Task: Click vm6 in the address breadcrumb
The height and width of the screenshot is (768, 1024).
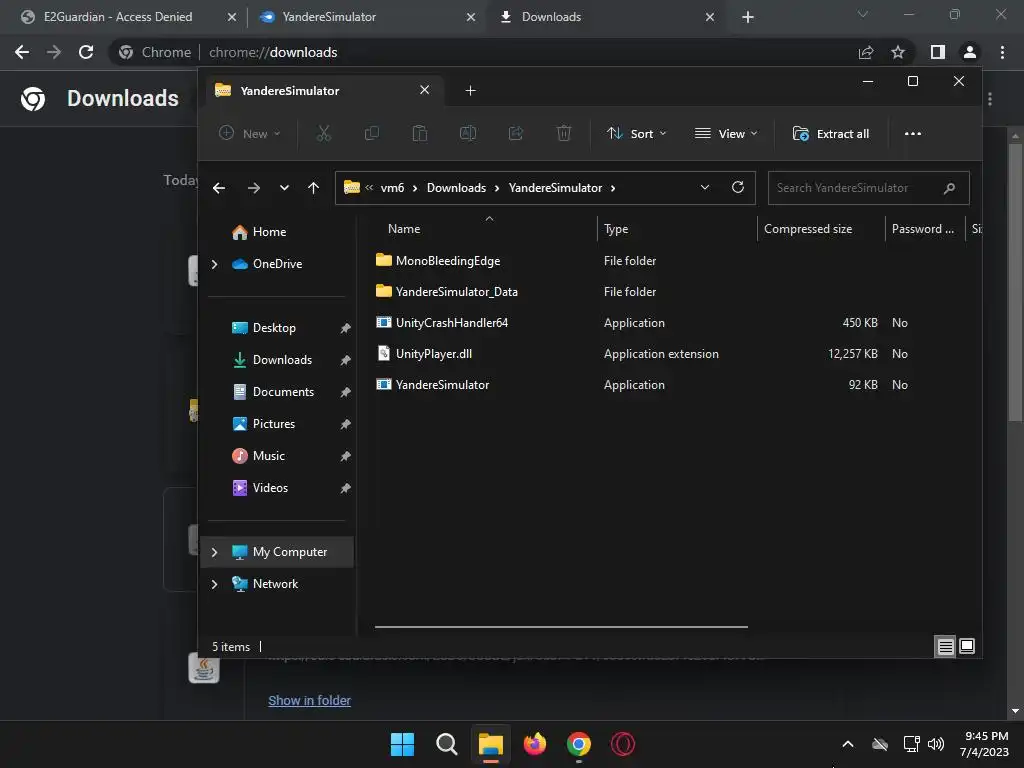Action: (x=392, y=188)
